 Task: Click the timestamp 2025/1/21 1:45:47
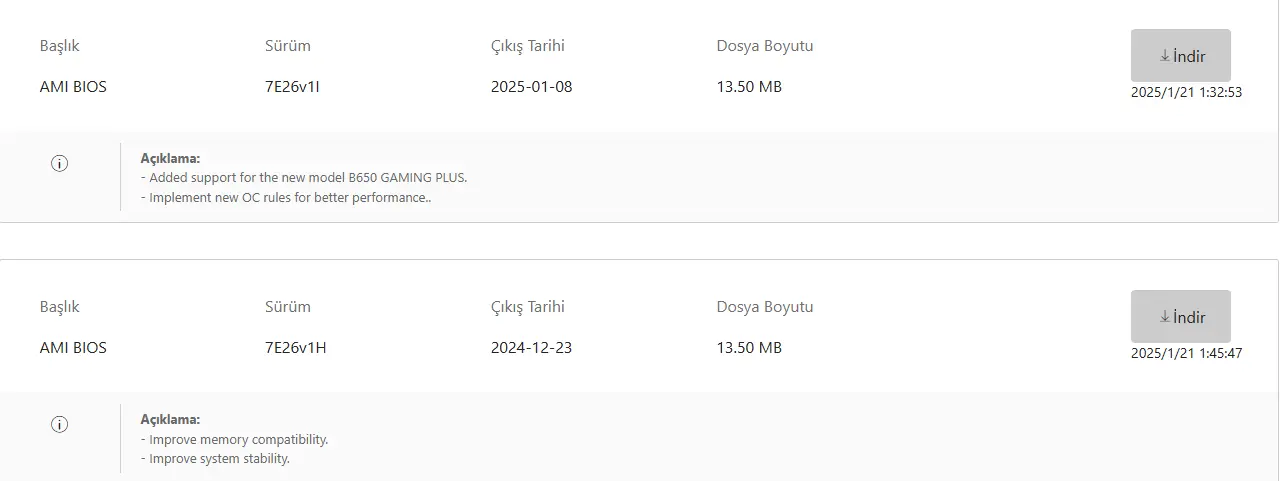point(1186,353)
